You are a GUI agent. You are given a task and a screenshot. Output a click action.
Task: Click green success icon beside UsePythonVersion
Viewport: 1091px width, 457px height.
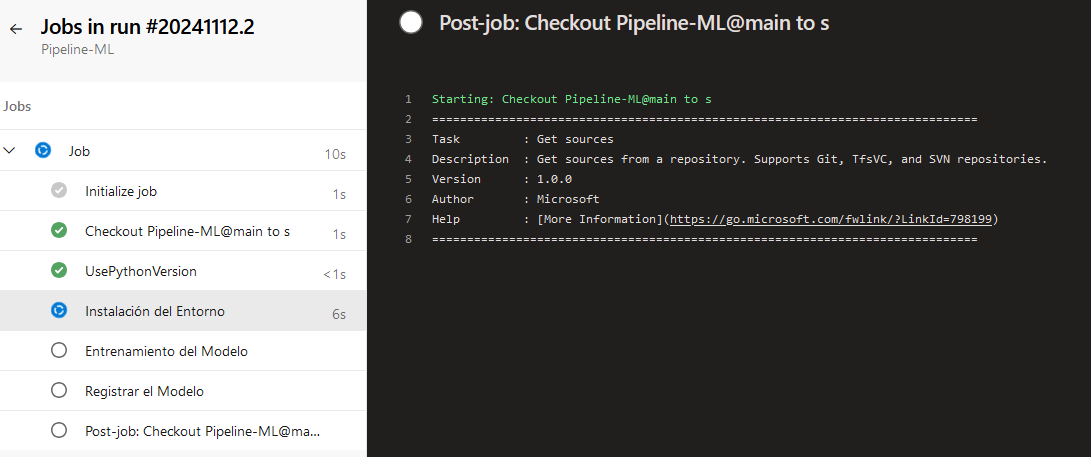coord(59,271)
